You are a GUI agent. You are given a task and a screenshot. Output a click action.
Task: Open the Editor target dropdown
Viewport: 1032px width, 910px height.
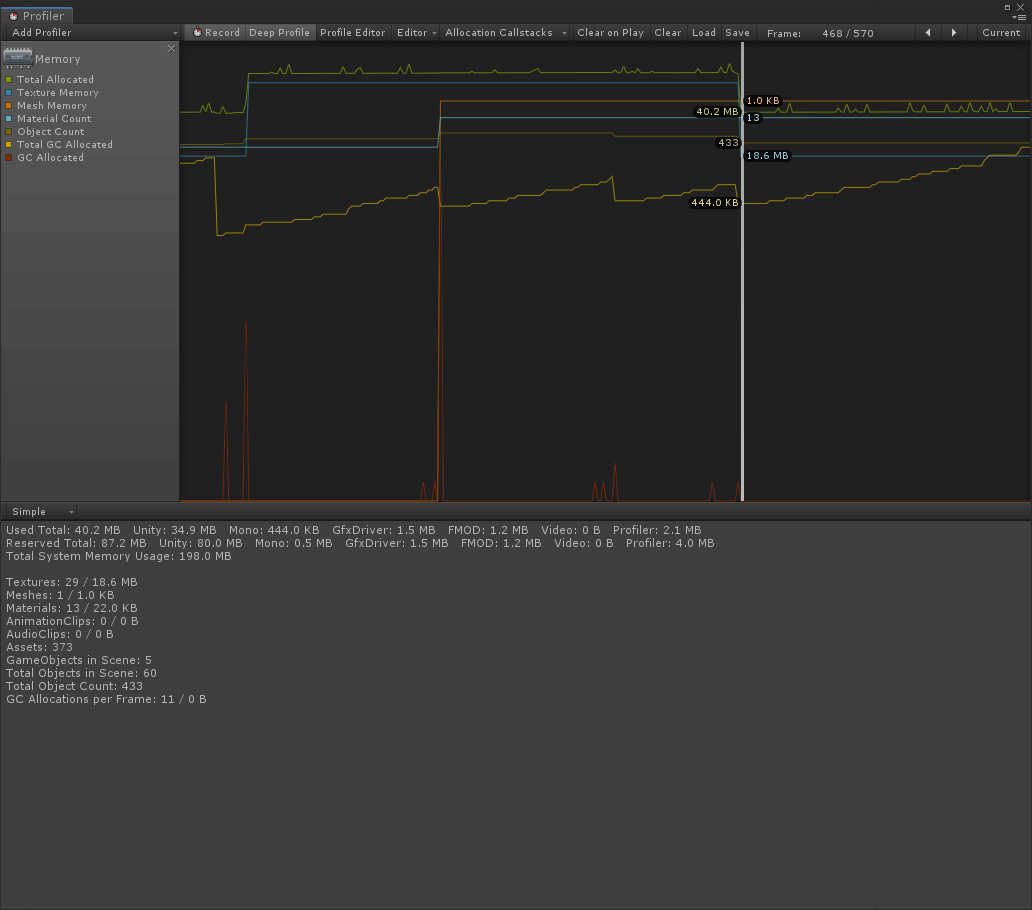416,32
